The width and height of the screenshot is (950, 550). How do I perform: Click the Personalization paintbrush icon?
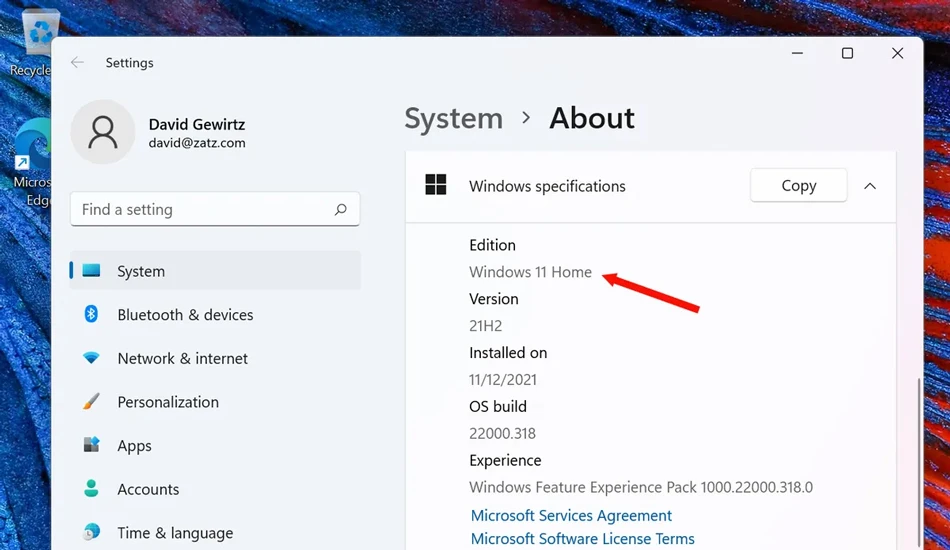tap(91, 401)
